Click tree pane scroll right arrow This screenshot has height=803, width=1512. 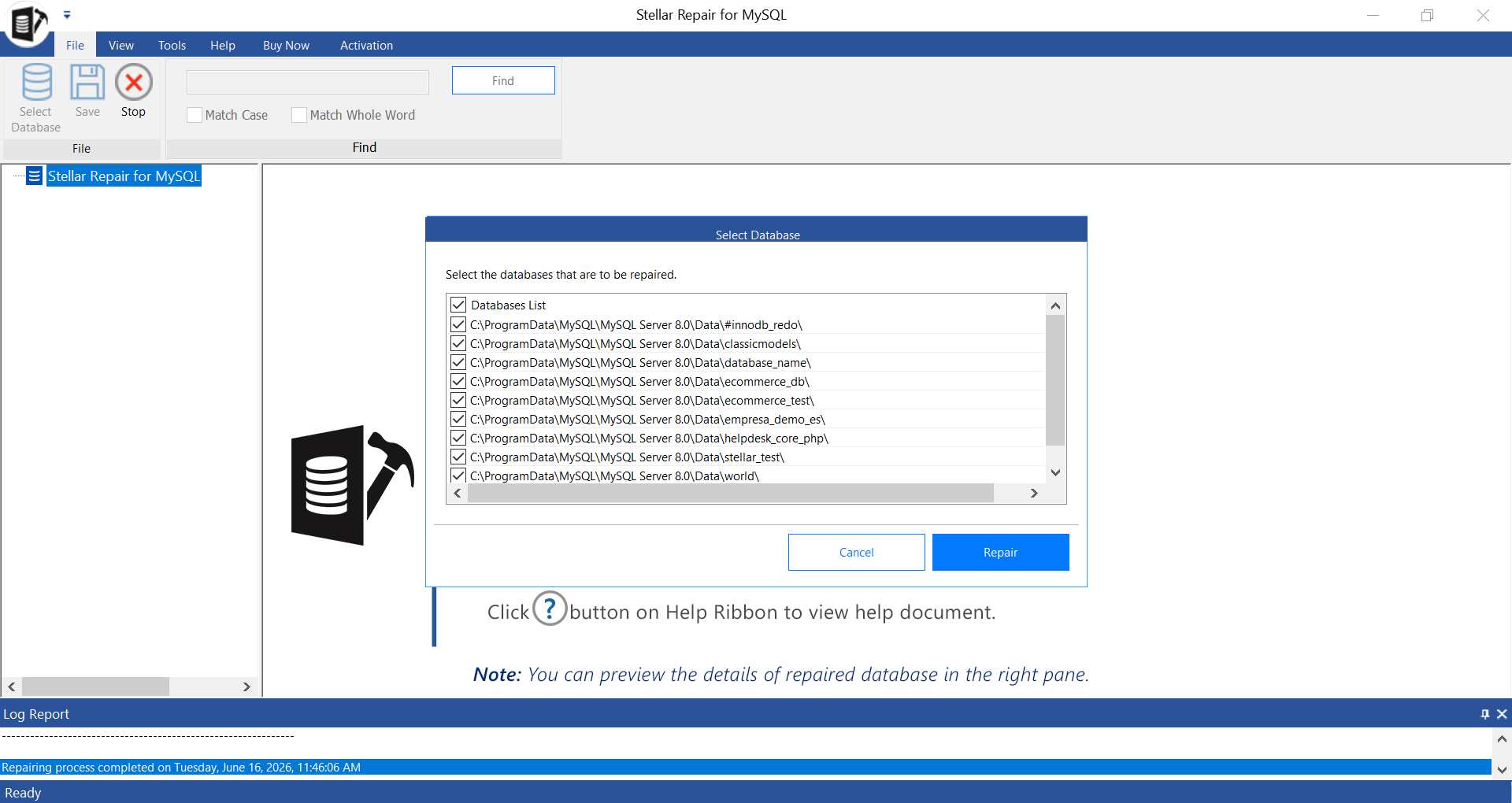coord(246,686)
